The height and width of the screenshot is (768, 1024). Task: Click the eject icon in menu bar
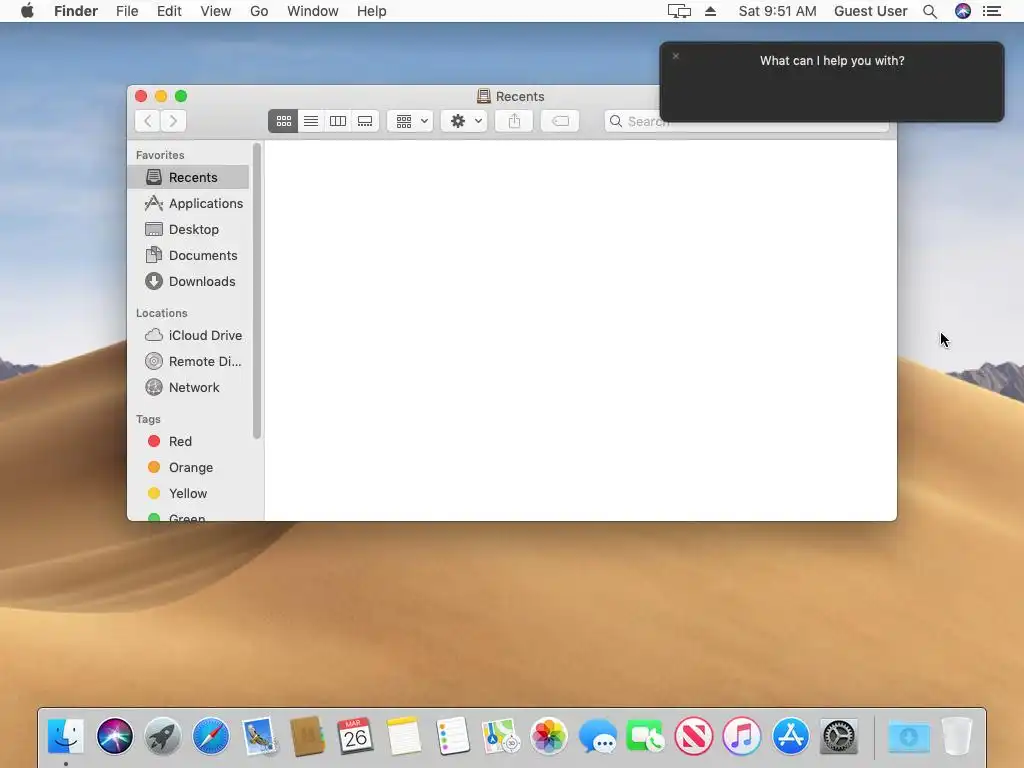coord(711,11)
